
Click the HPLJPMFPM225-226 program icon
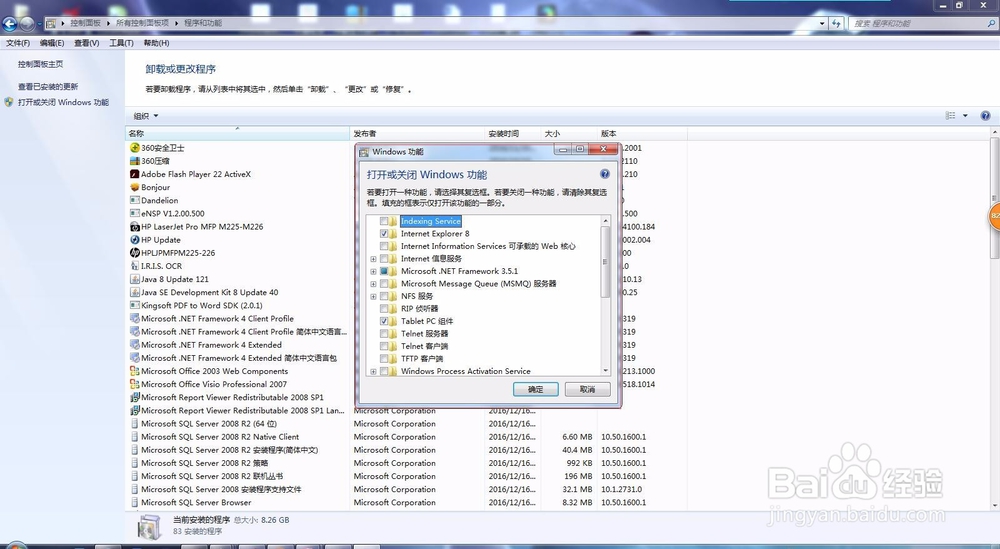(135, 253)
